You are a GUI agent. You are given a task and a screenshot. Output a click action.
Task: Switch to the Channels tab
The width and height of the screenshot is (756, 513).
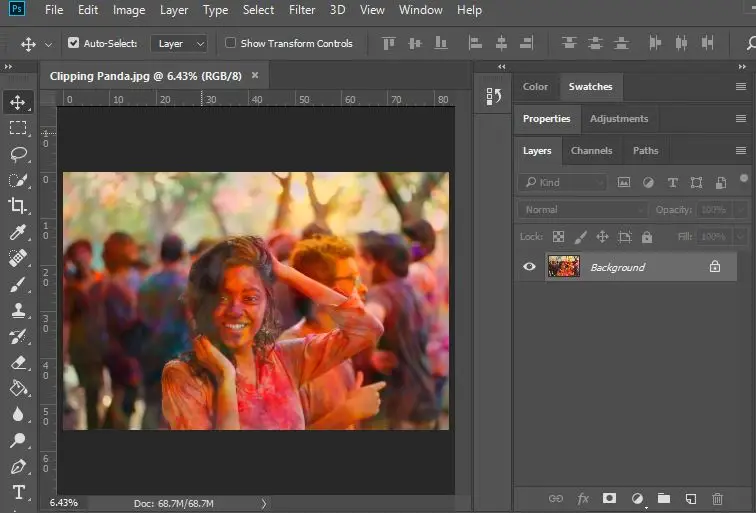pos(591,150)
